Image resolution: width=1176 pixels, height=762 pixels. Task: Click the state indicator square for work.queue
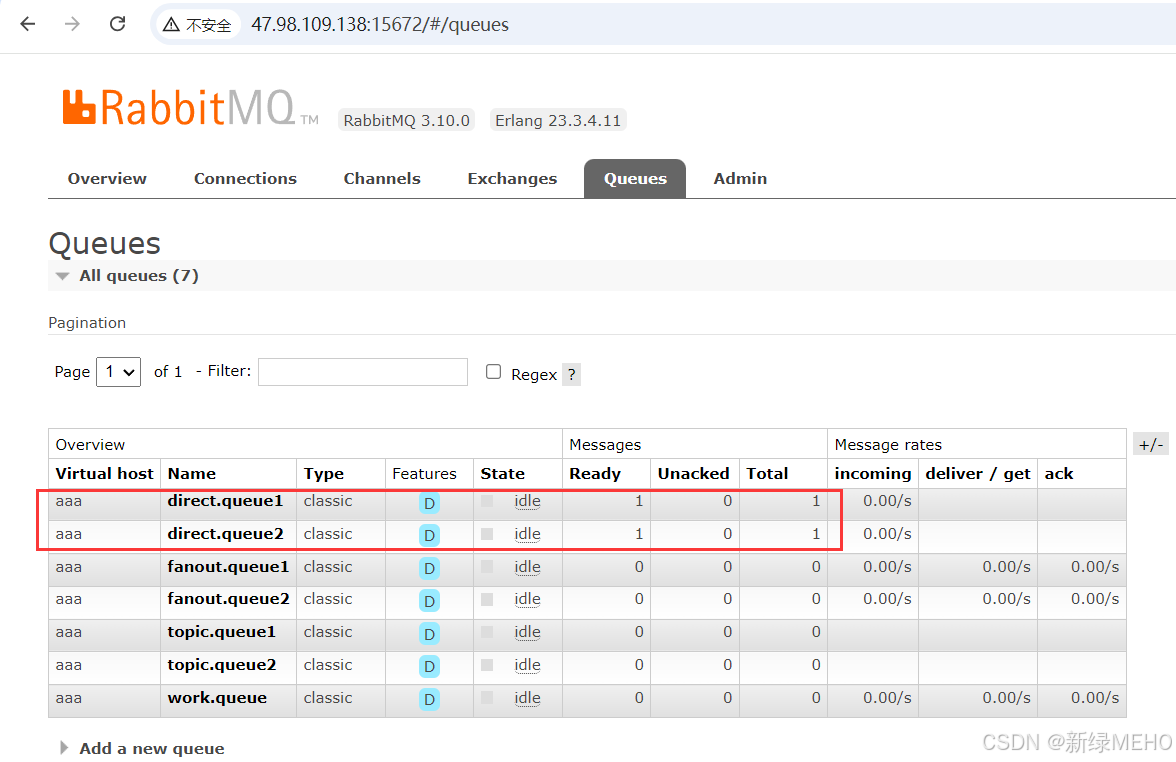tap(487, 698)
